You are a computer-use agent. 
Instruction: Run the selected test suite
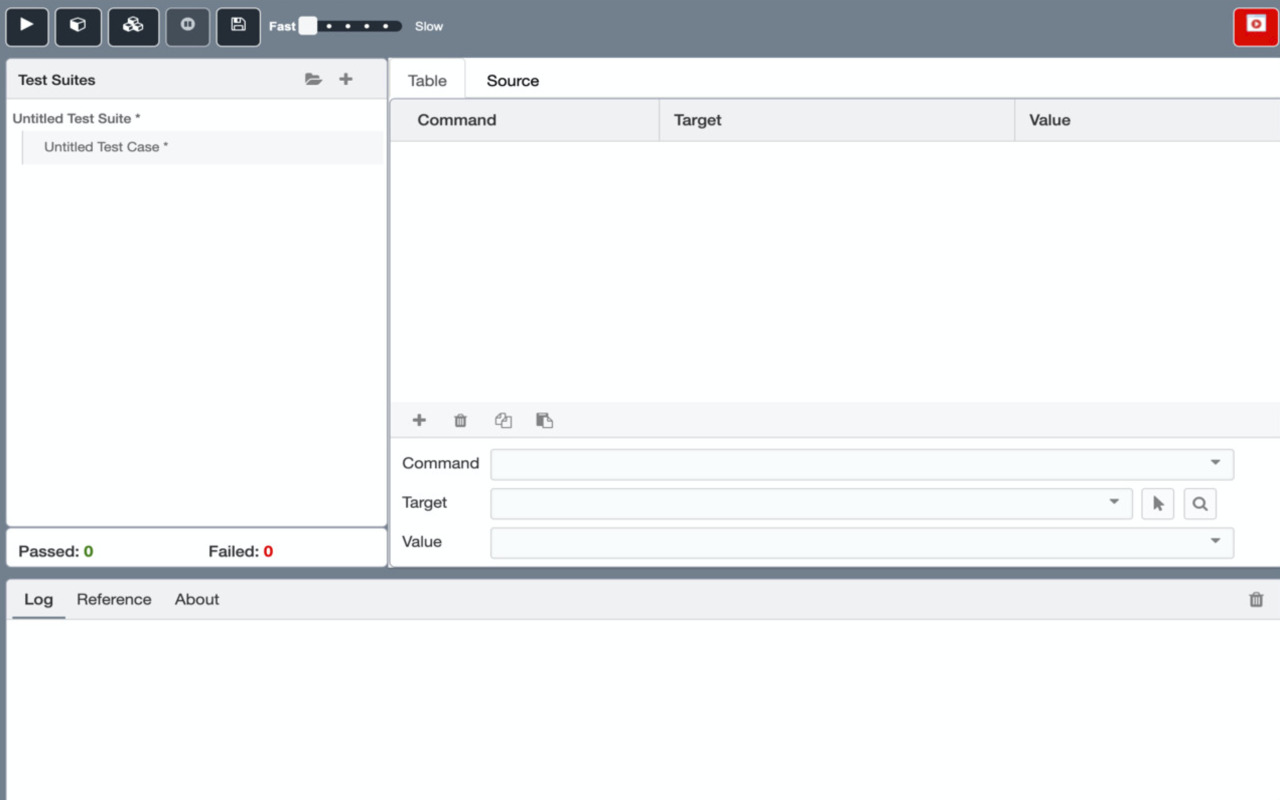tap(78, 27)
